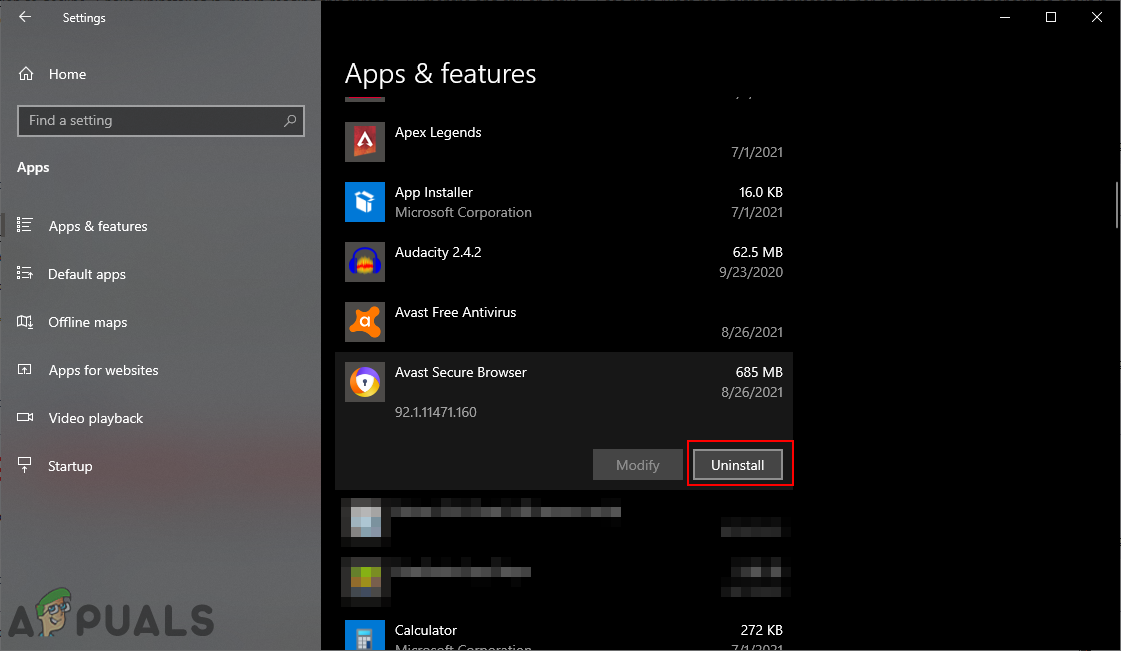Click the 272 KB size value
Viewport: 1121px width, 651px height.
pyautogui.click(x=761, y=630)
